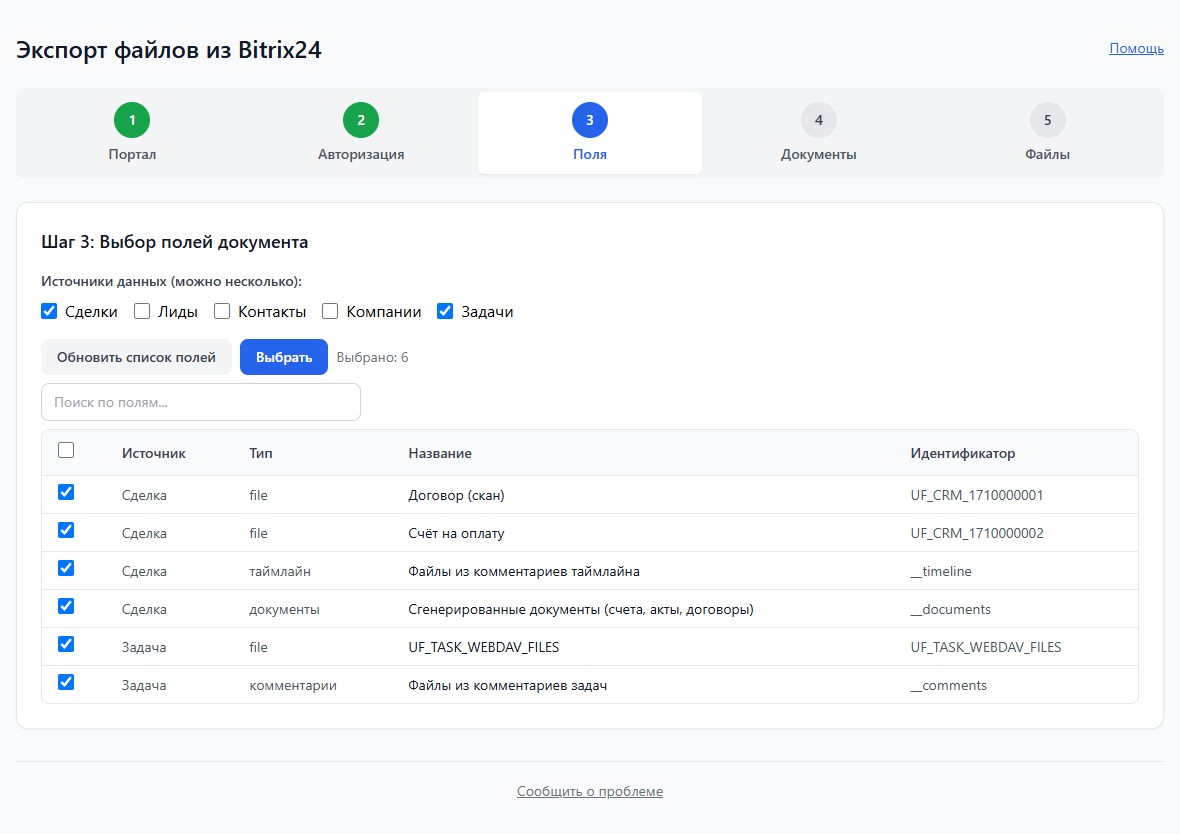This screenshot has height=834, width=1180.
Task: Go to step 2 Авторизация
Action: (360, 133)
